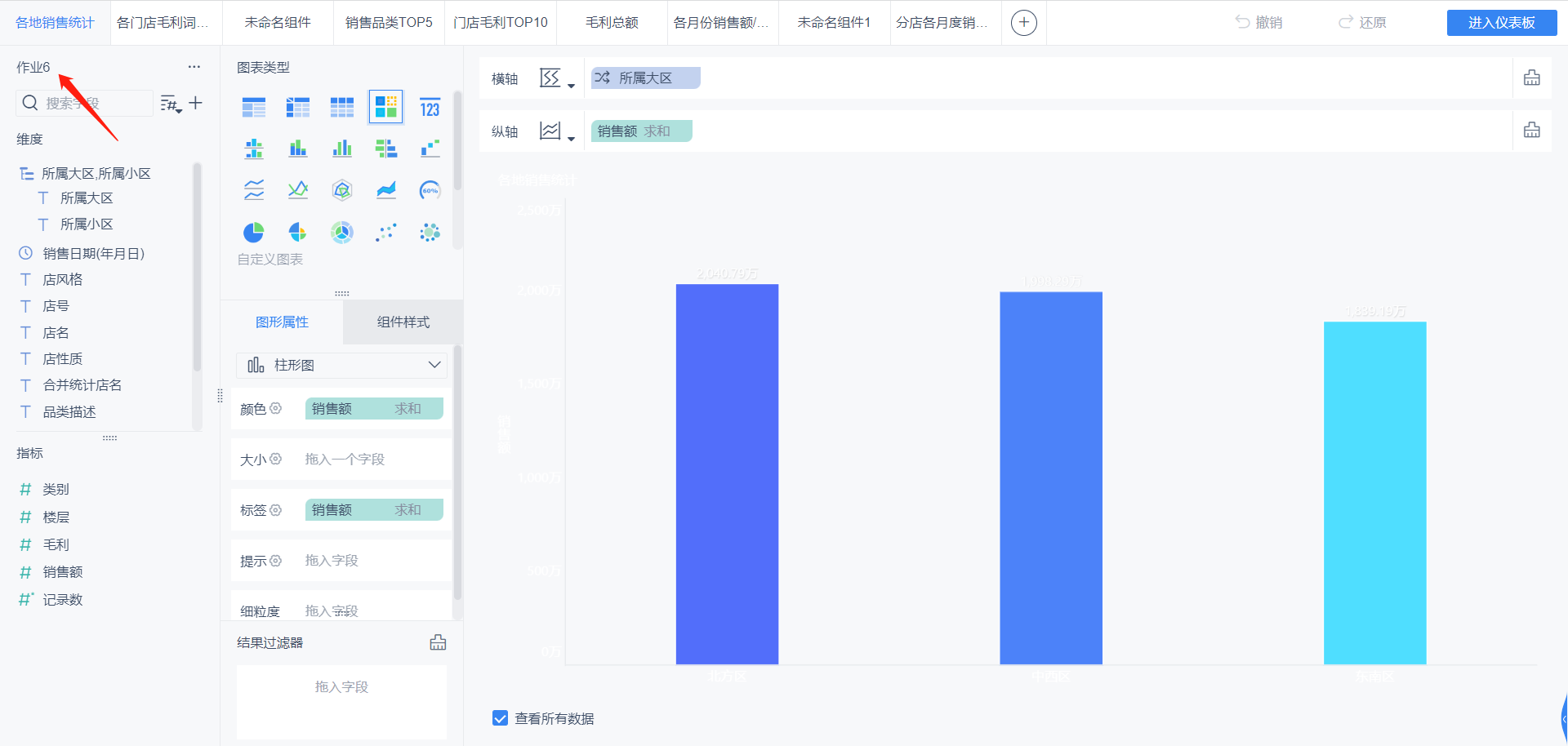Viewport: 1568px width, 746px height.
Task: Select the 销售日期(年月日) dimension field
Action: pos(93,253)
